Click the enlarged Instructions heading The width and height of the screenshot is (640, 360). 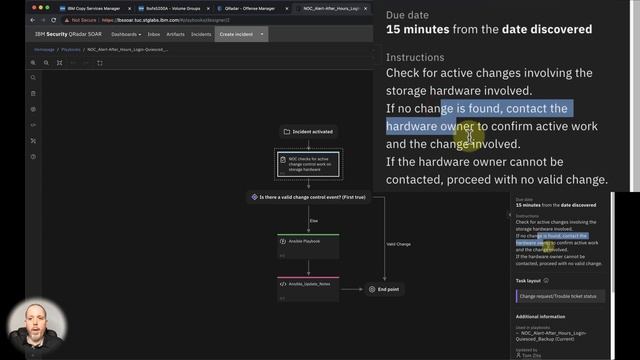415,58
